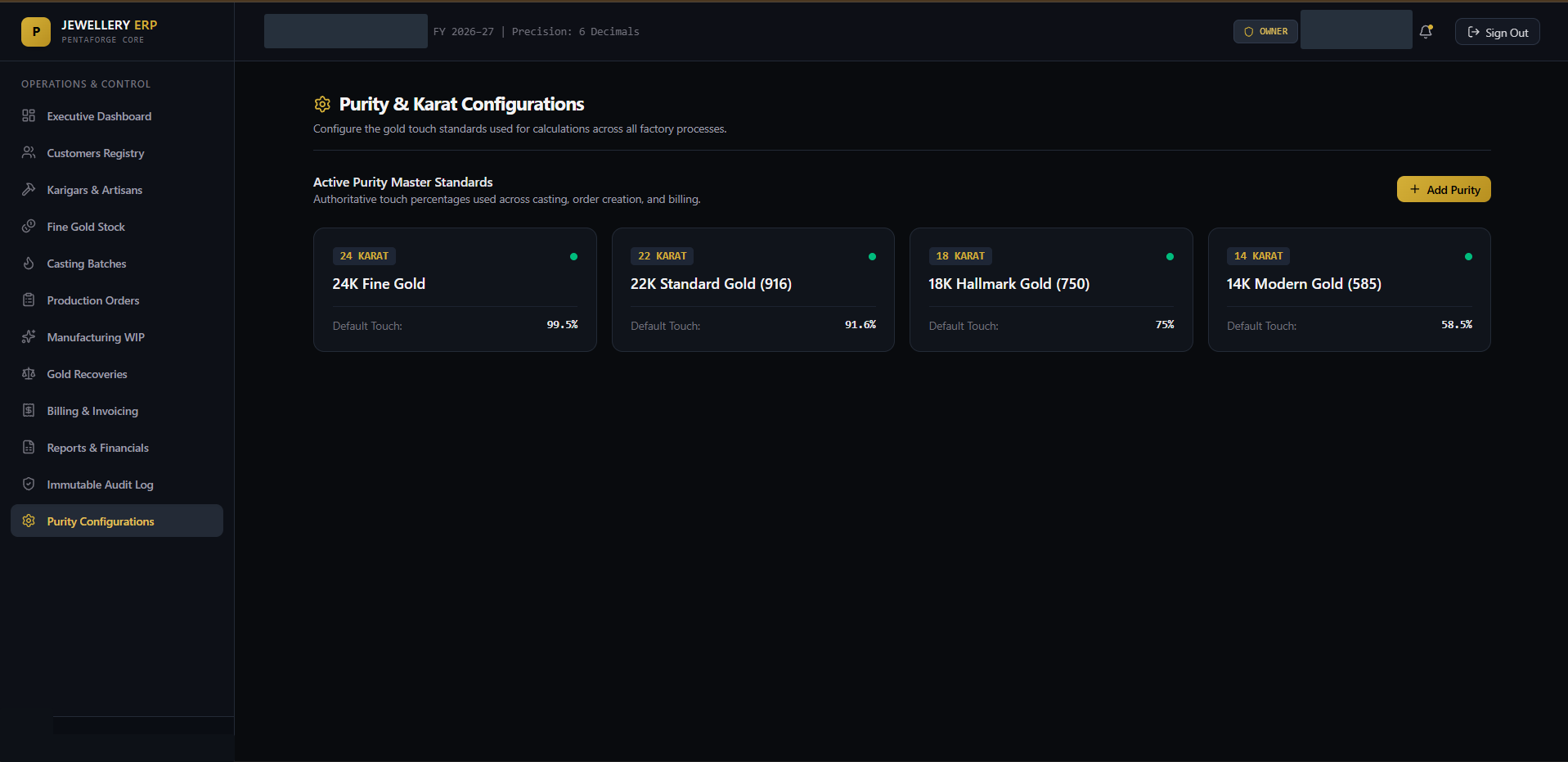Image resolution: width=1568 pixels, height=762 pixels.
Task: Open the 24K Fine Gold card
Action: pyautogui.click(x=455, y=290)
